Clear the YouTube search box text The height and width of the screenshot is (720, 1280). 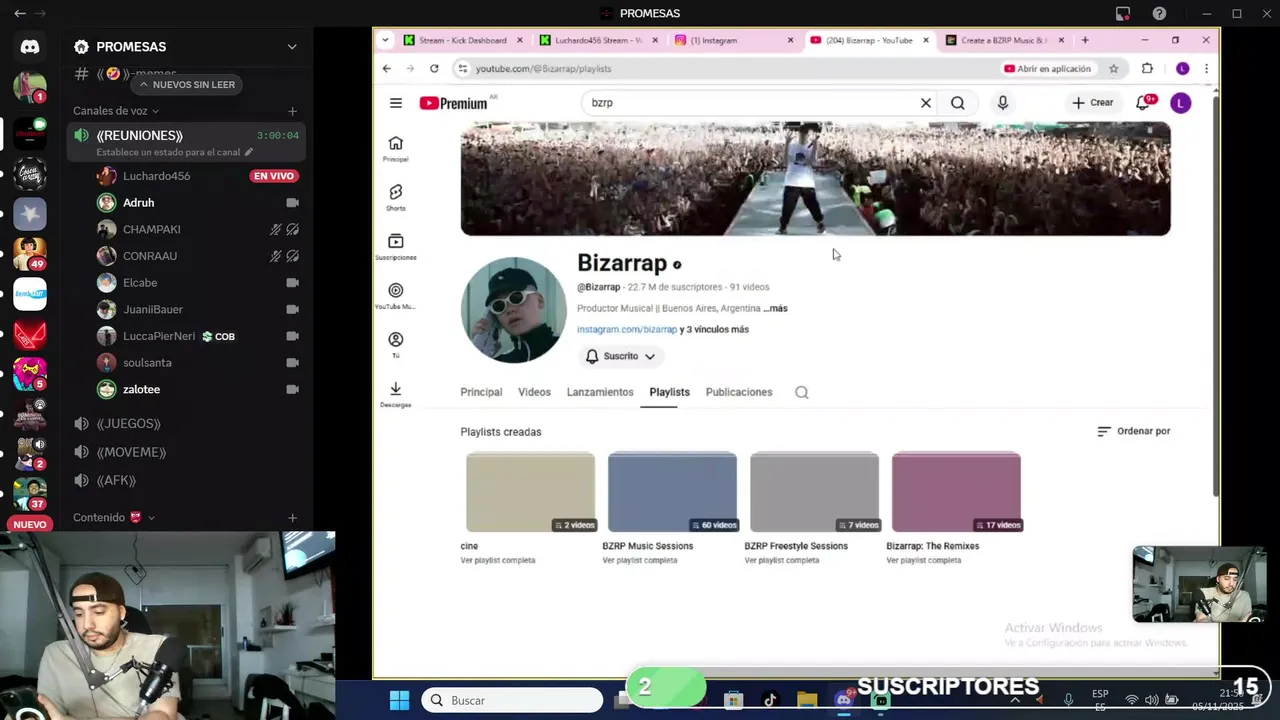point(926,103)
